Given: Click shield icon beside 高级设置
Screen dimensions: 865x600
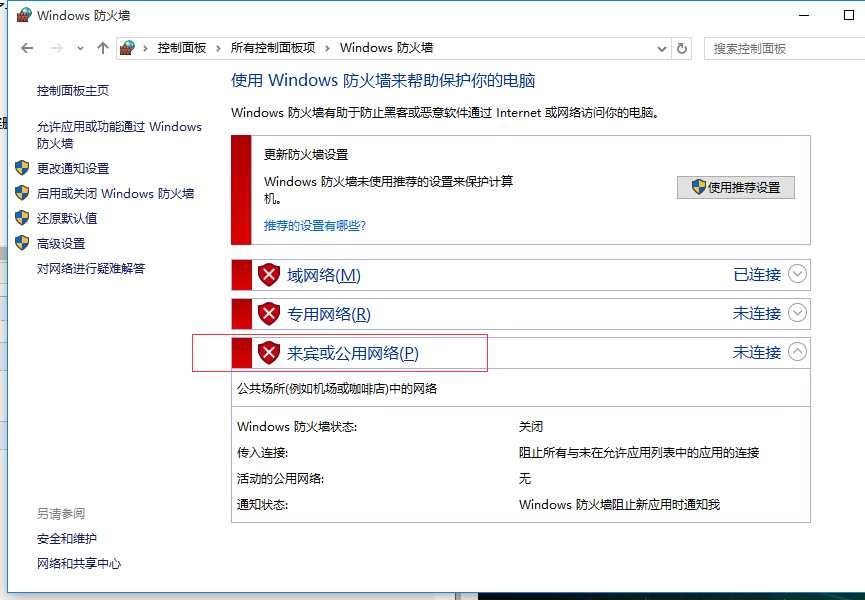Looking at the screenshot, I should 22,243.
